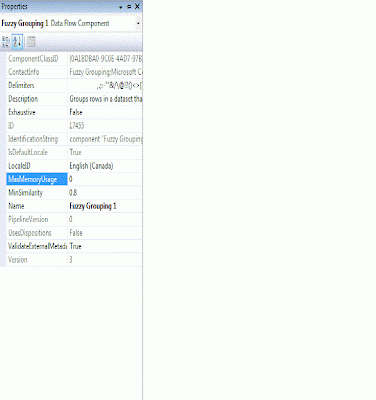Select the Name property row label

pos(16,206)
